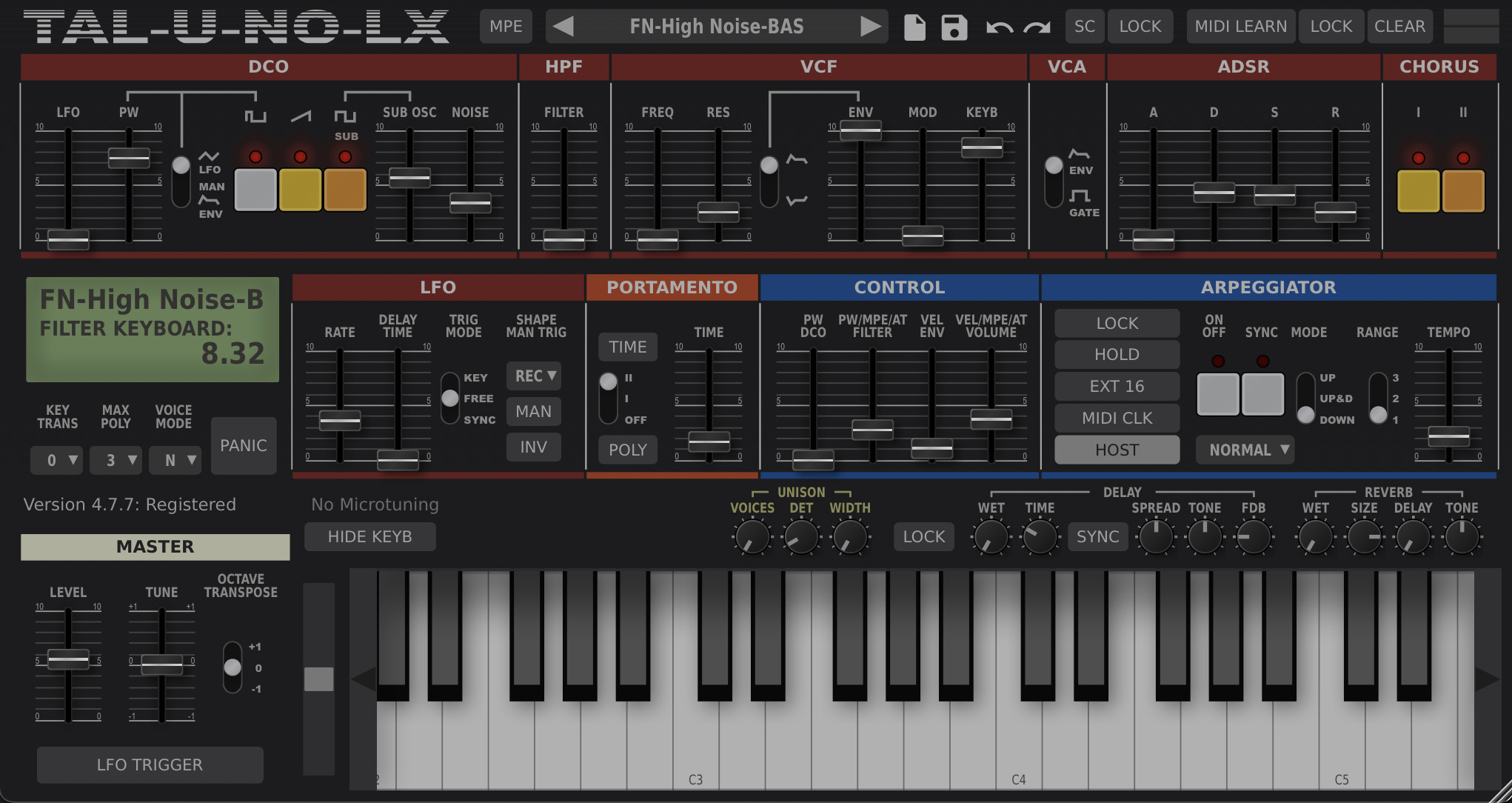
Task: Click the PANIC button
Action: (x=242, y=446)
